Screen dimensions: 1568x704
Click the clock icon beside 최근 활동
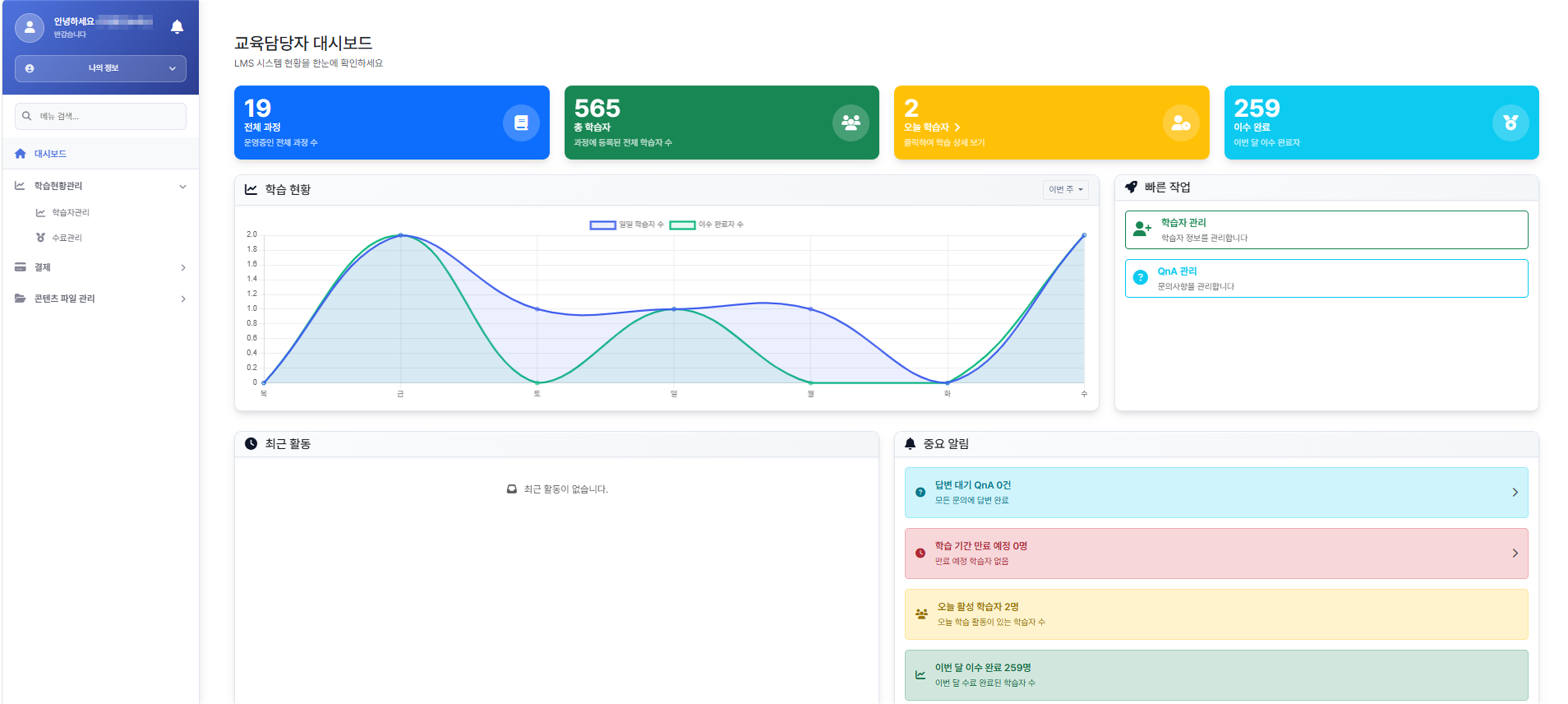251,444
